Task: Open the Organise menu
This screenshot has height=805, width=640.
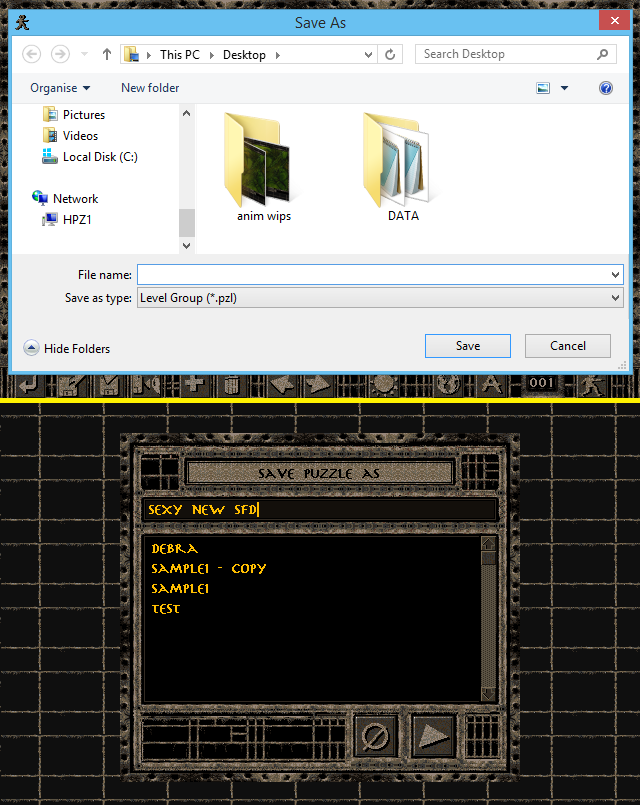Action: (60, 88)
